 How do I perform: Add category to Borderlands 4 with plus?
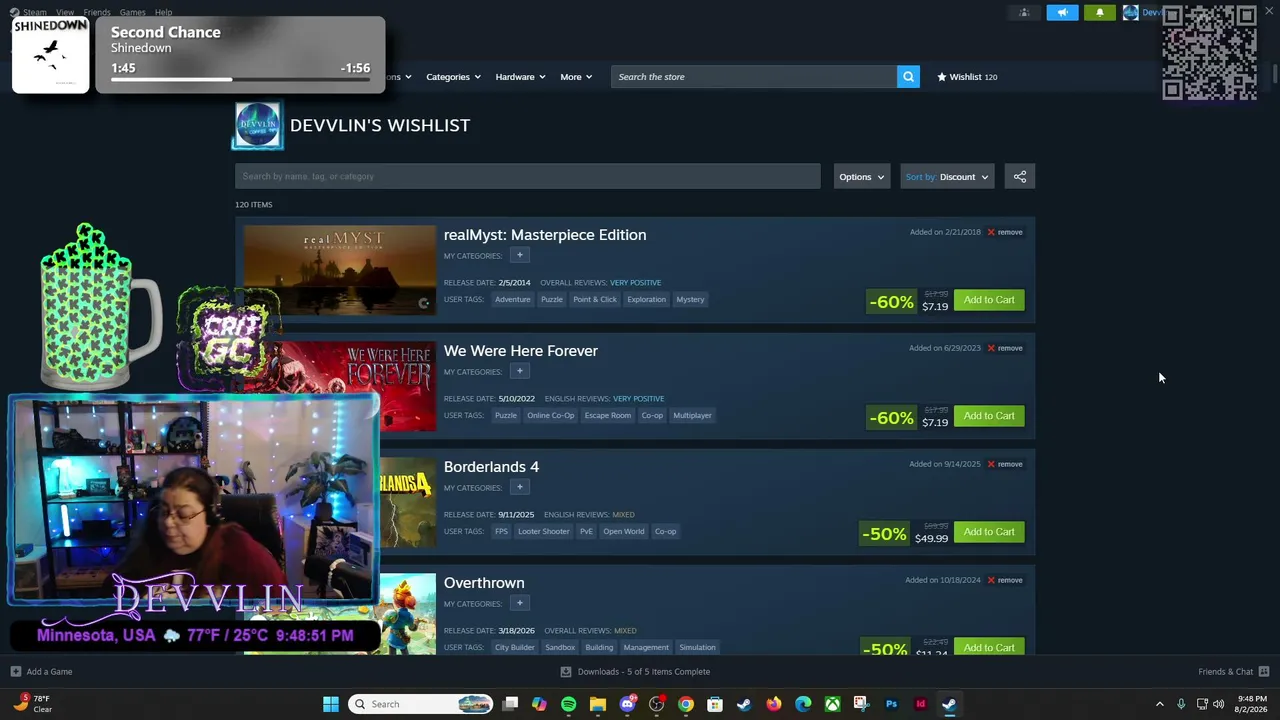point(519,487)
